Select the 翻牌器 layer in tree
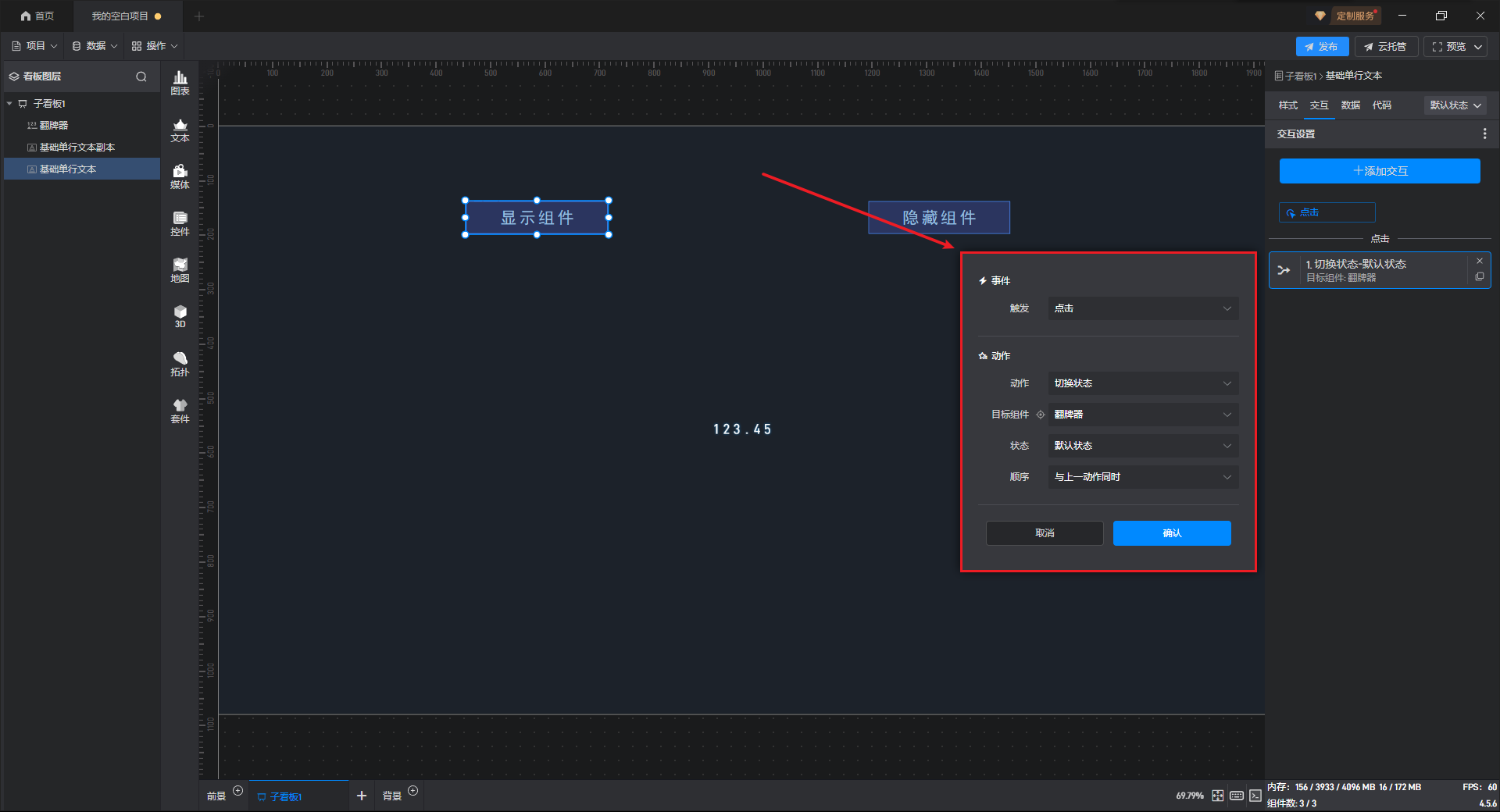 54,126
